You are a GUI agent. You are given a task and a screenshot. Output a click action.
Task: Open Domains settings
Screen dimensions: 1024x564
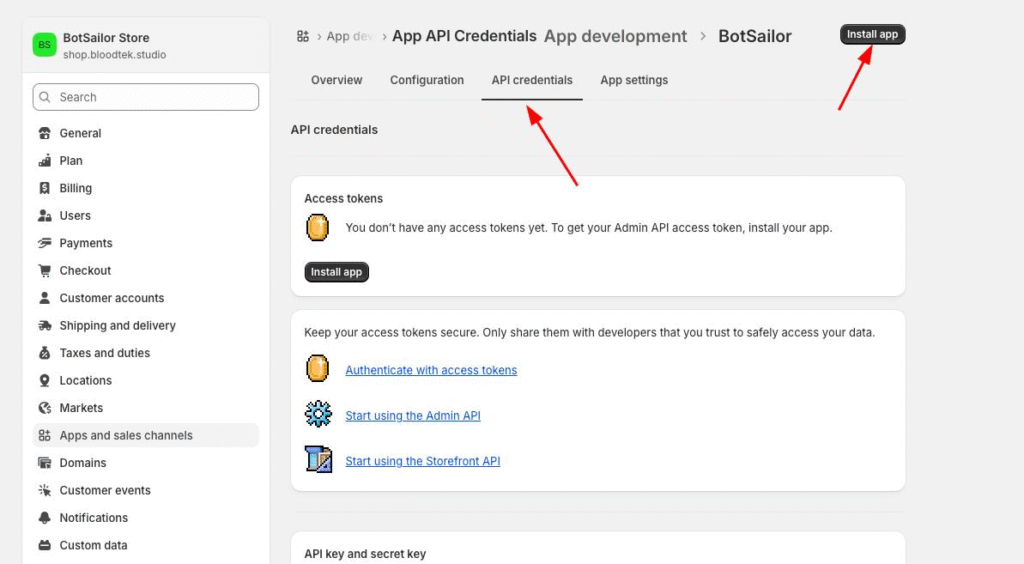146,462
